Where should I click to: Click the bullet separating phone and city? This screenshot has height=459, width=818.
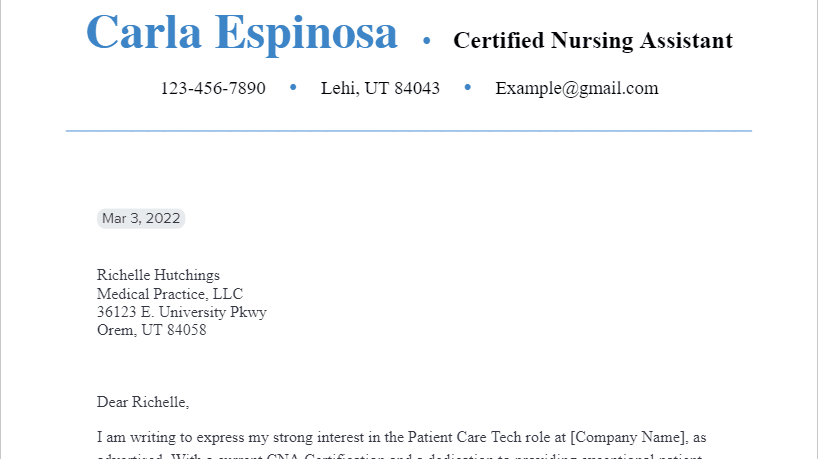click(x=293, y=88)
